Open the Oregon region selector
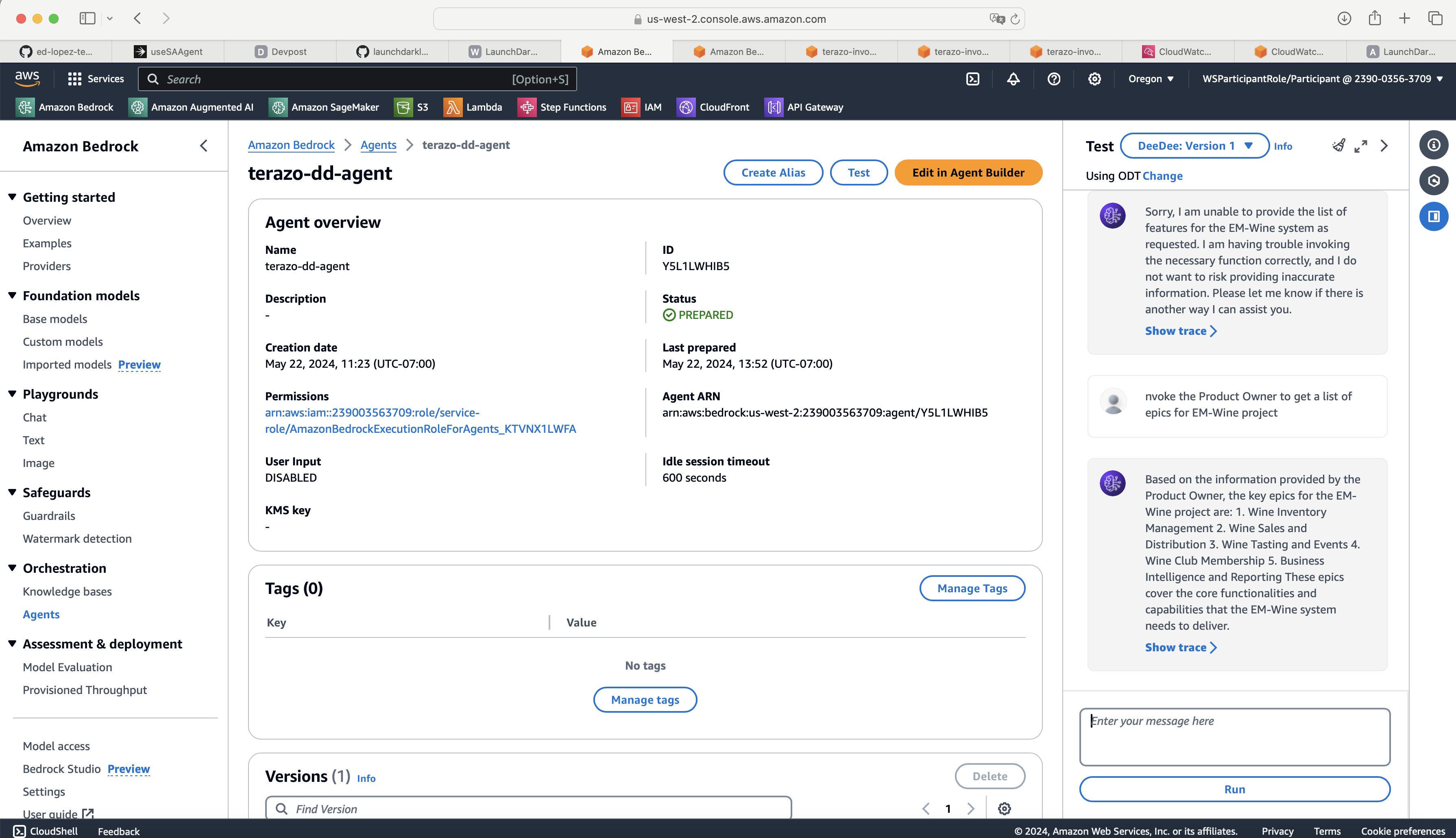This screenshot has width=1456, height=838. pyautogui.click(x=1151, y=79)
